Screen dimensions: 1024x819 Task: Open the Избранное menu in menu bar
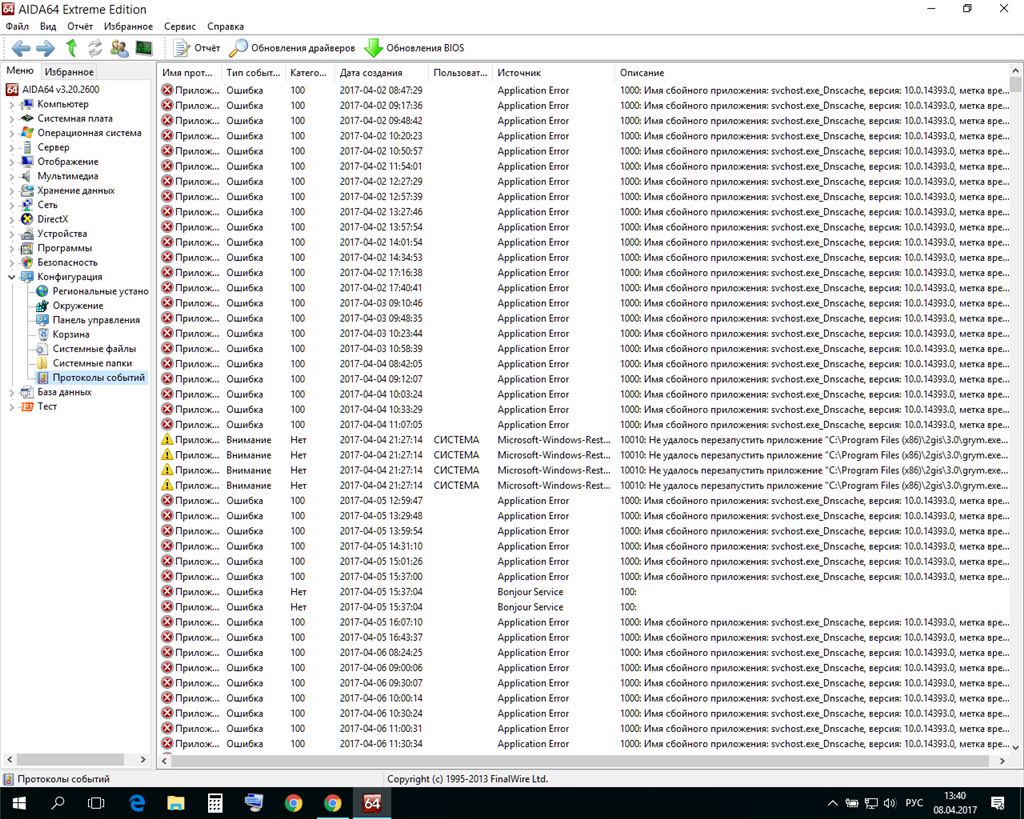pyautogui.click(x=128, y=26)
